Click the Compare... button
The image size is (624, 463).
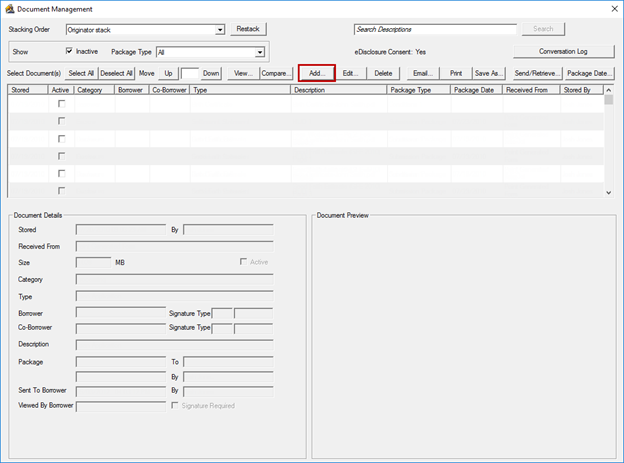pos(276,73)
